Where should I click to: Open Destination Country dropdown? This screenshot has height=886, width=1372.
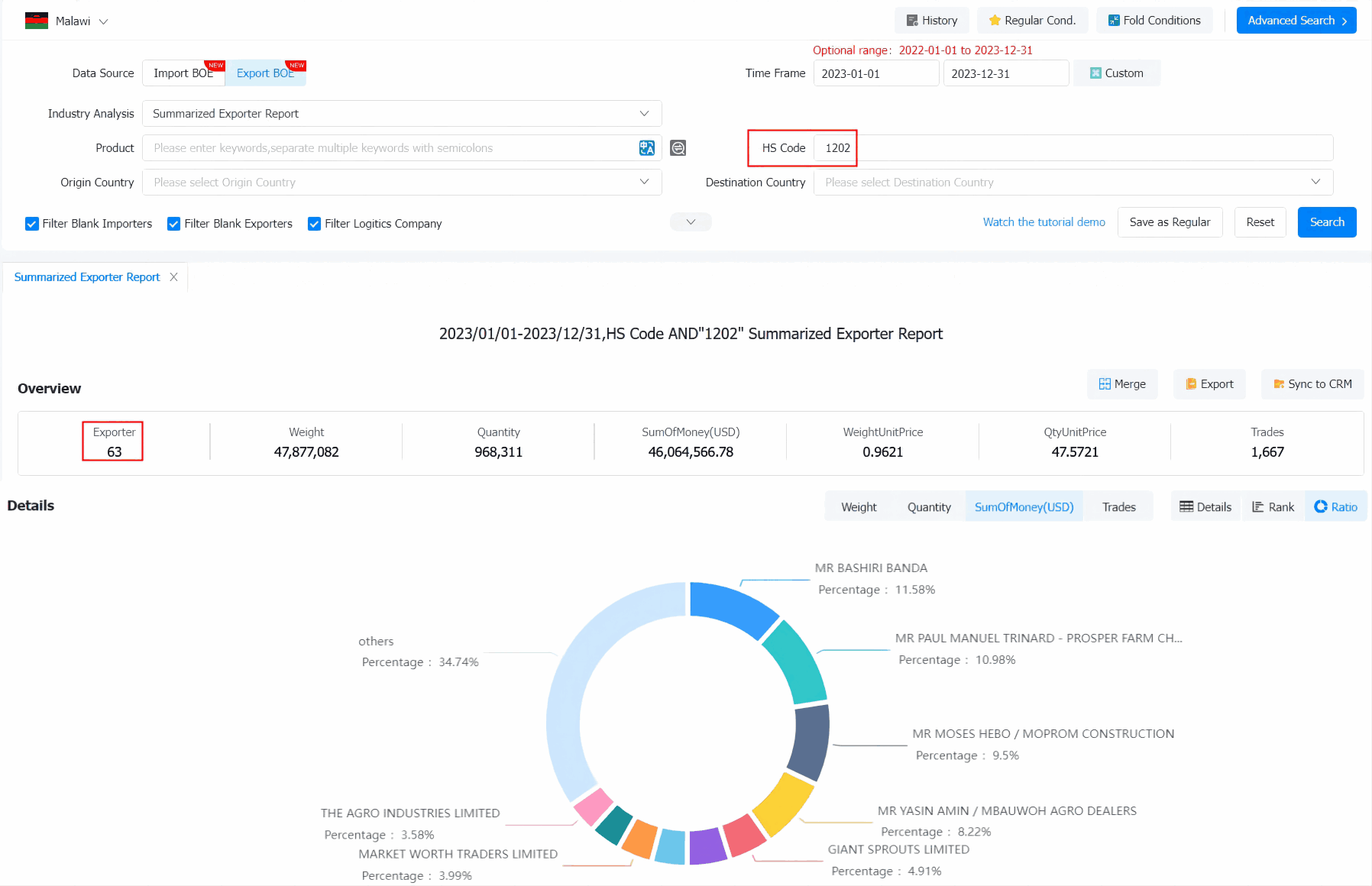(1073, 183)
